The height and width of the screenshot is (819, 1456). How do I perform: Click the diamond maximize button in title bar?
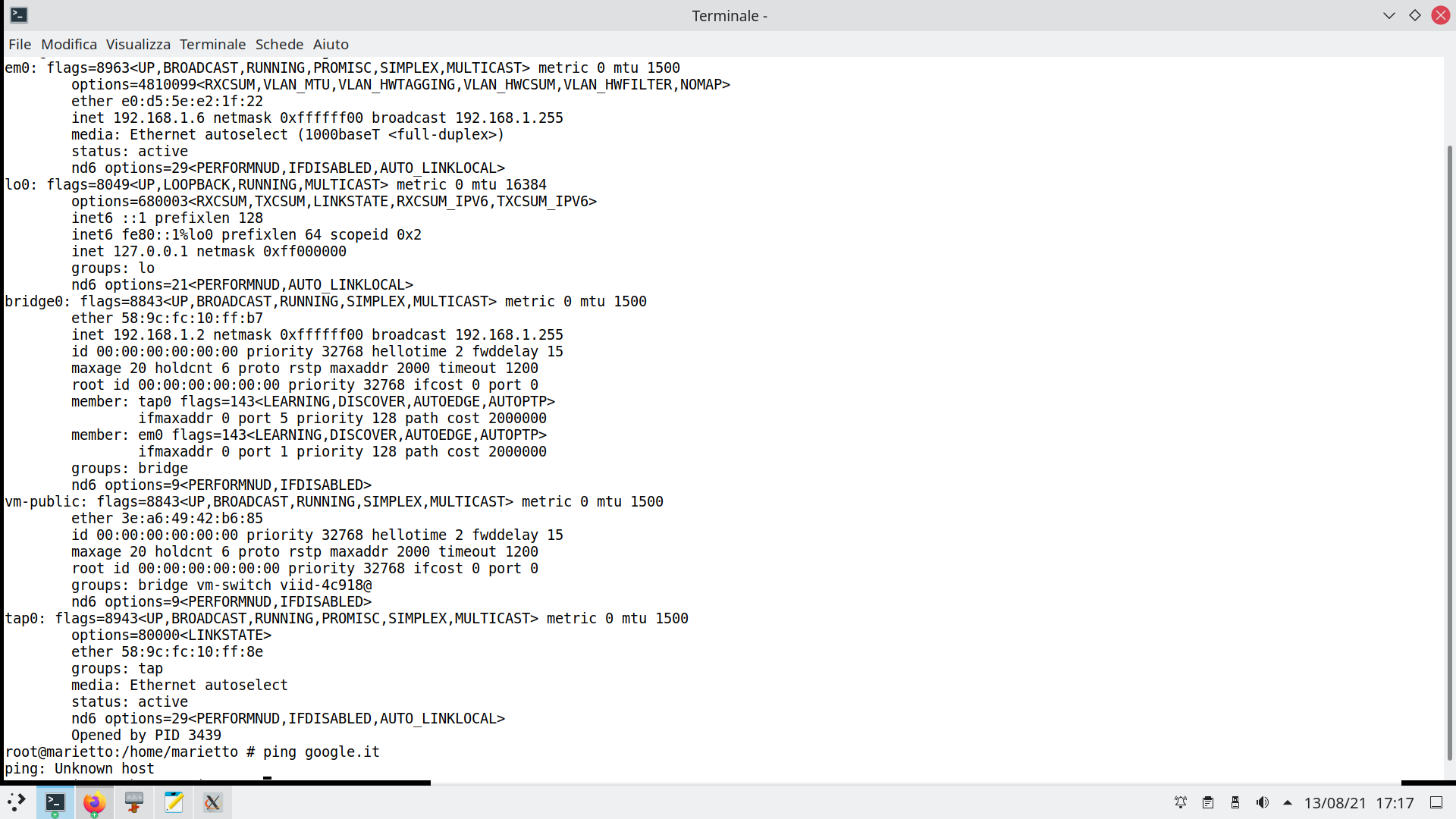coord(1415,15)
